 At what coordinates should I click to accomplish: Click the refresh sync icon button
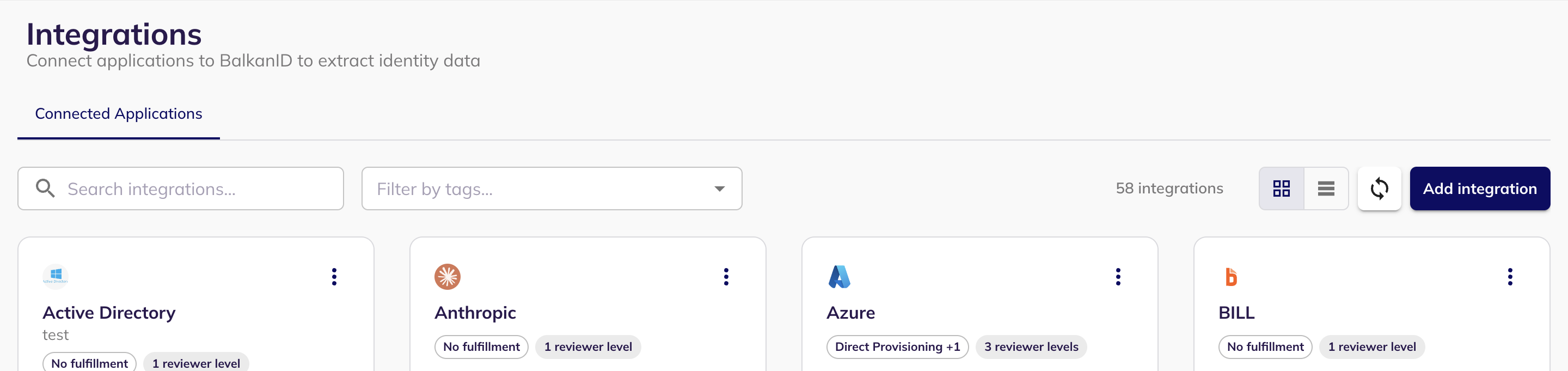pyautogui.click(x=1379, y=189)
